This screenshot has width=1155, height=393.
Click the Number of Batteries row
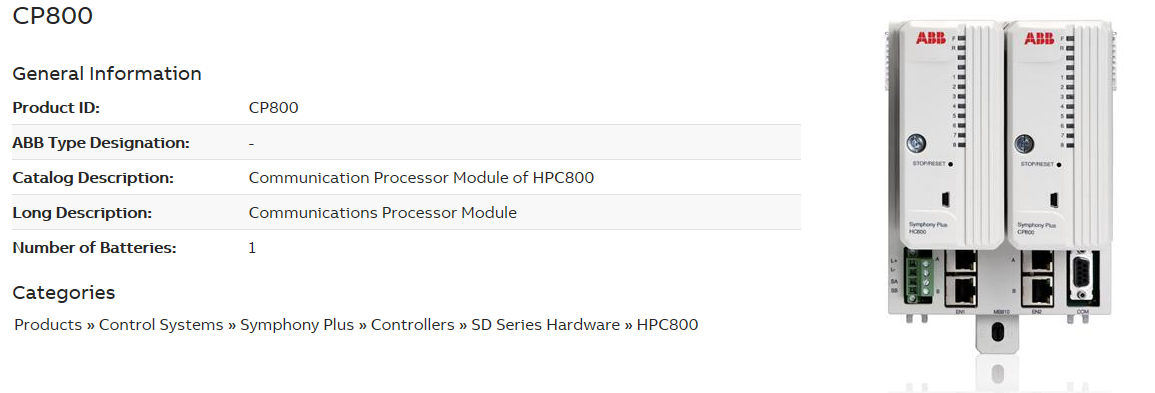click(407, 248)
